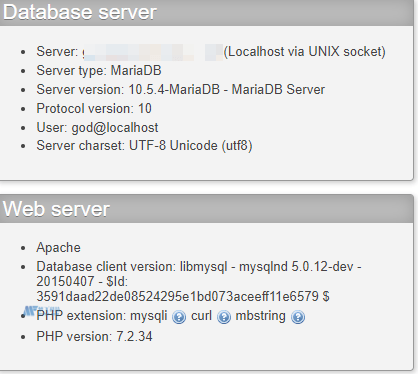Click the help icon next to curl

224,317
